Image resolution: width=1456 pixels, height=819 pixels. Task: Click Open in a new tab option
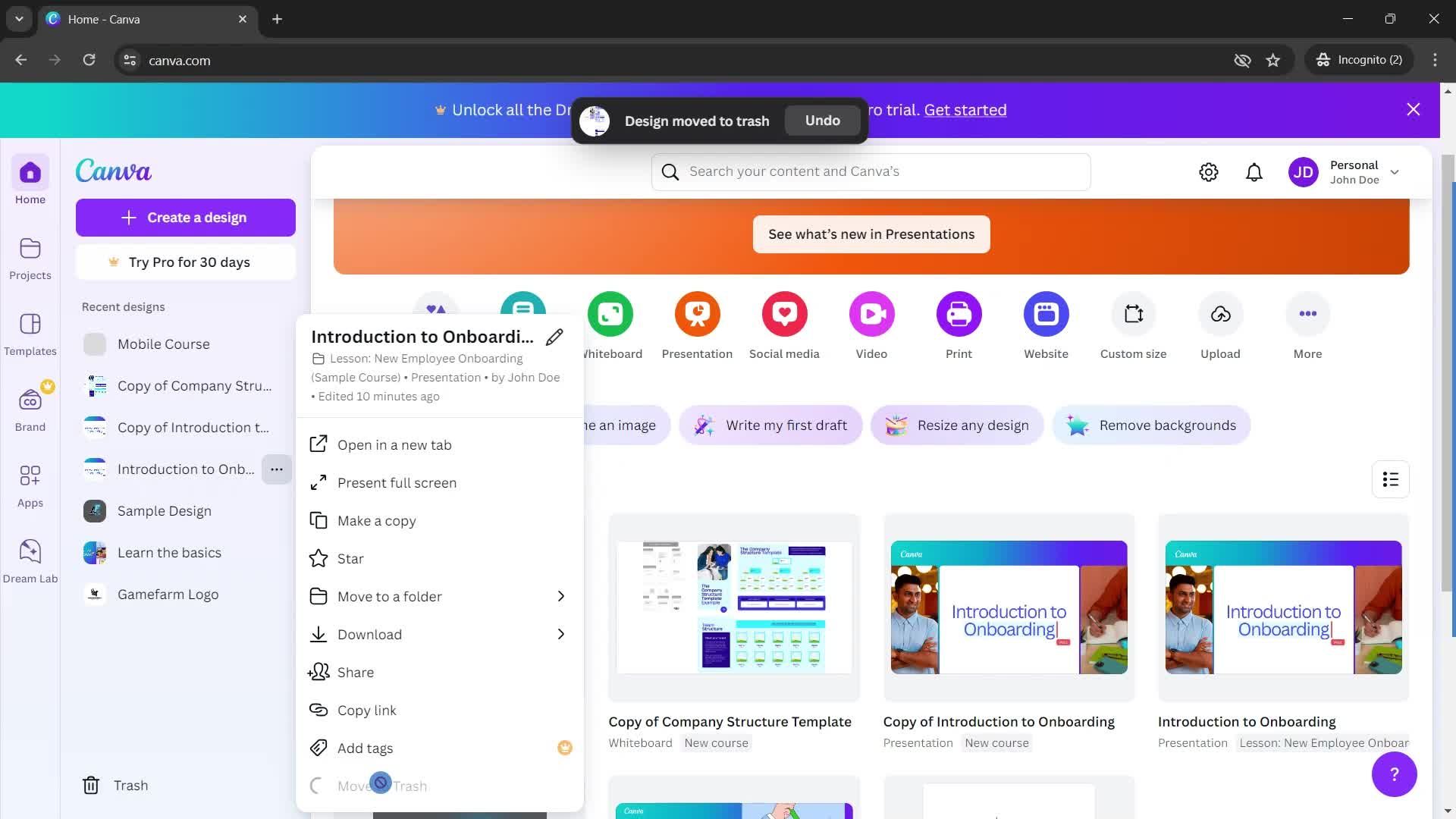pos(394,444)
